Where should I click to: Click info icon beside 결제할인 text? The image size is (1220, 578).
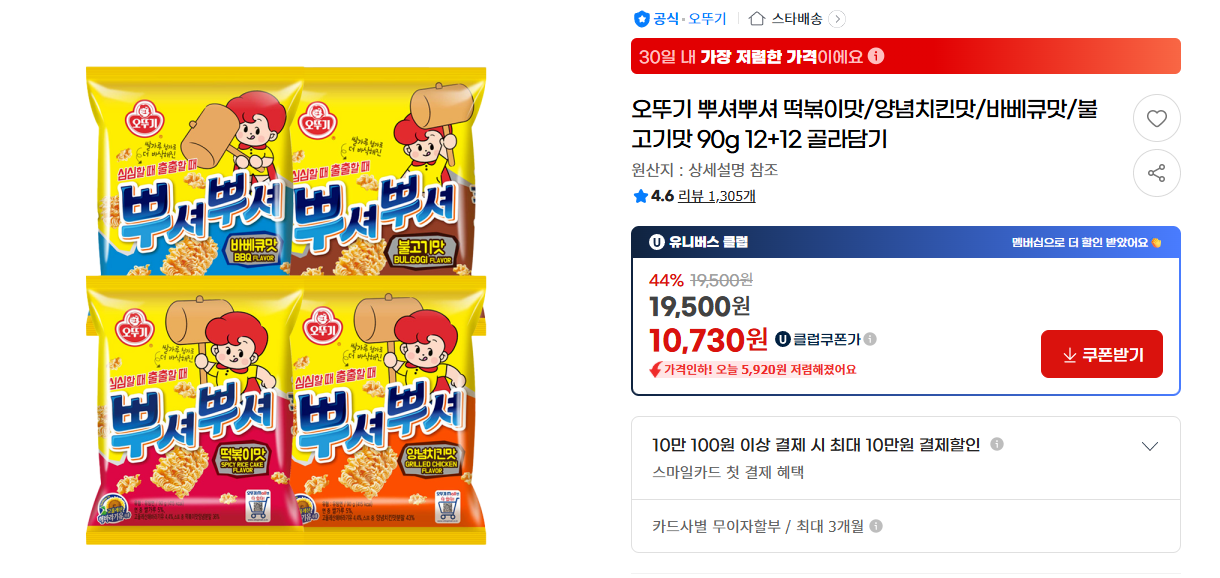pyautogui.click(x=997, y=445)
